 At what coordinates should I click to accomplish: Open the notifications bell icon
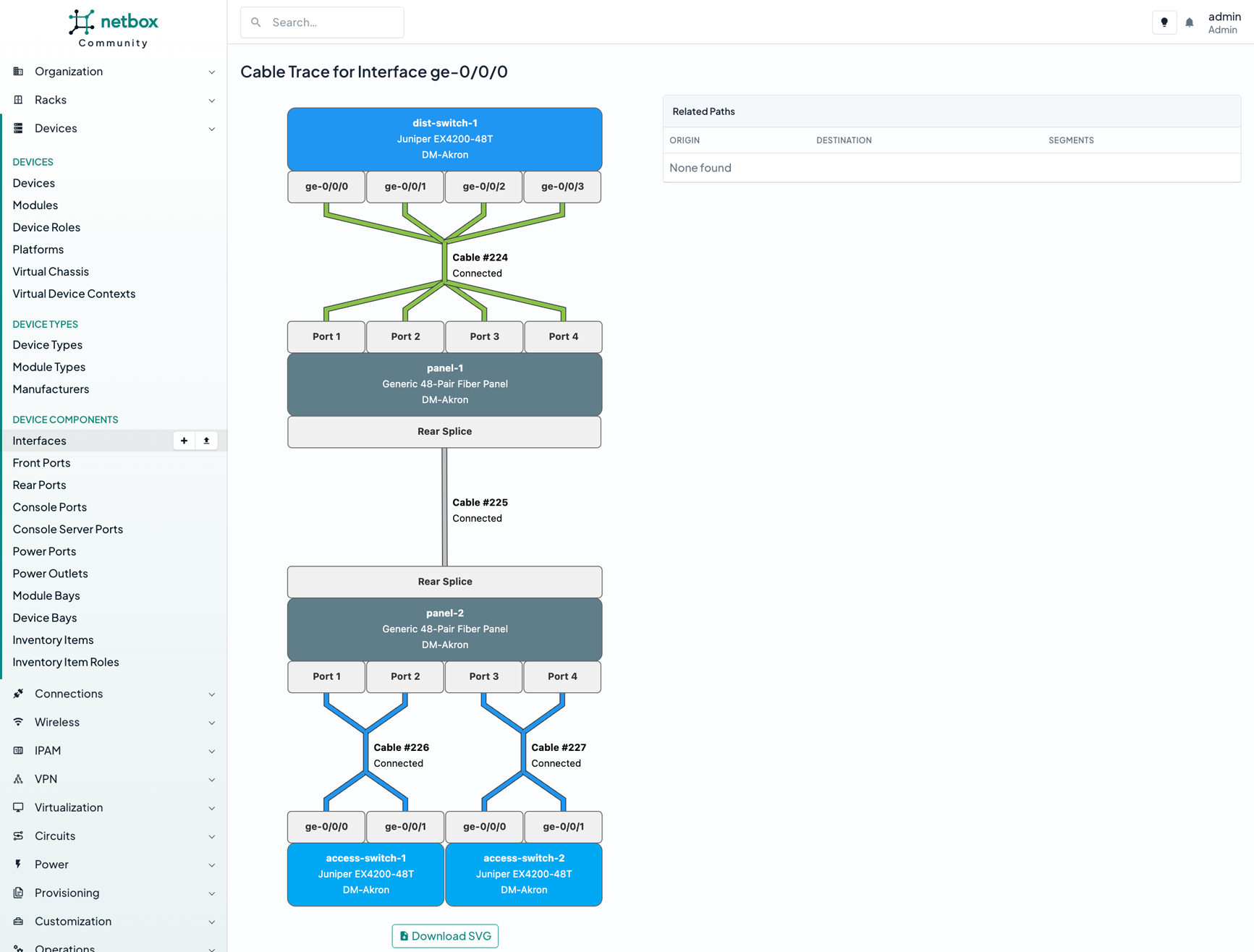[x=1189, y=22]
